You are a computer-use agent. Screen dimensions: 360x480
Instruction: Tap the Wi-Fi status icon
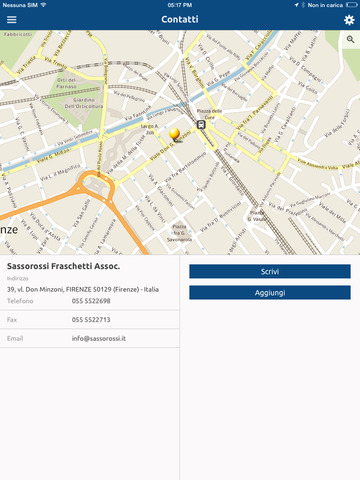(x=43, y=5)
